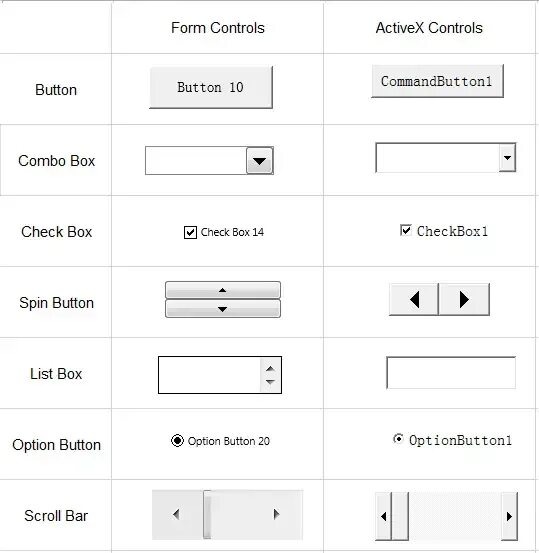This screenshot has height=553, width=539.
Task: Click the Button 10 button
Action: click(x=211, y=87)
